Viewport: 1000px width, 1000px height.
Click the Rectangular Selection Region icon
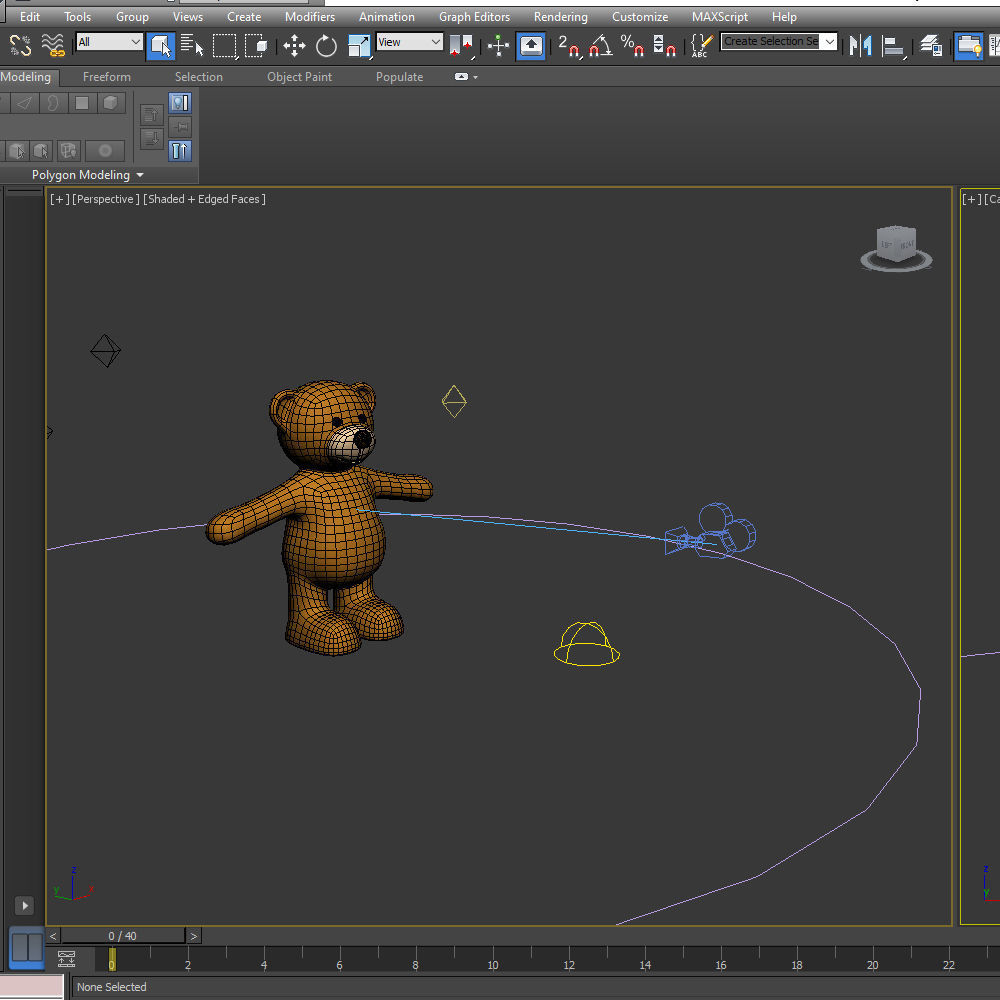[x=224, y=45]
